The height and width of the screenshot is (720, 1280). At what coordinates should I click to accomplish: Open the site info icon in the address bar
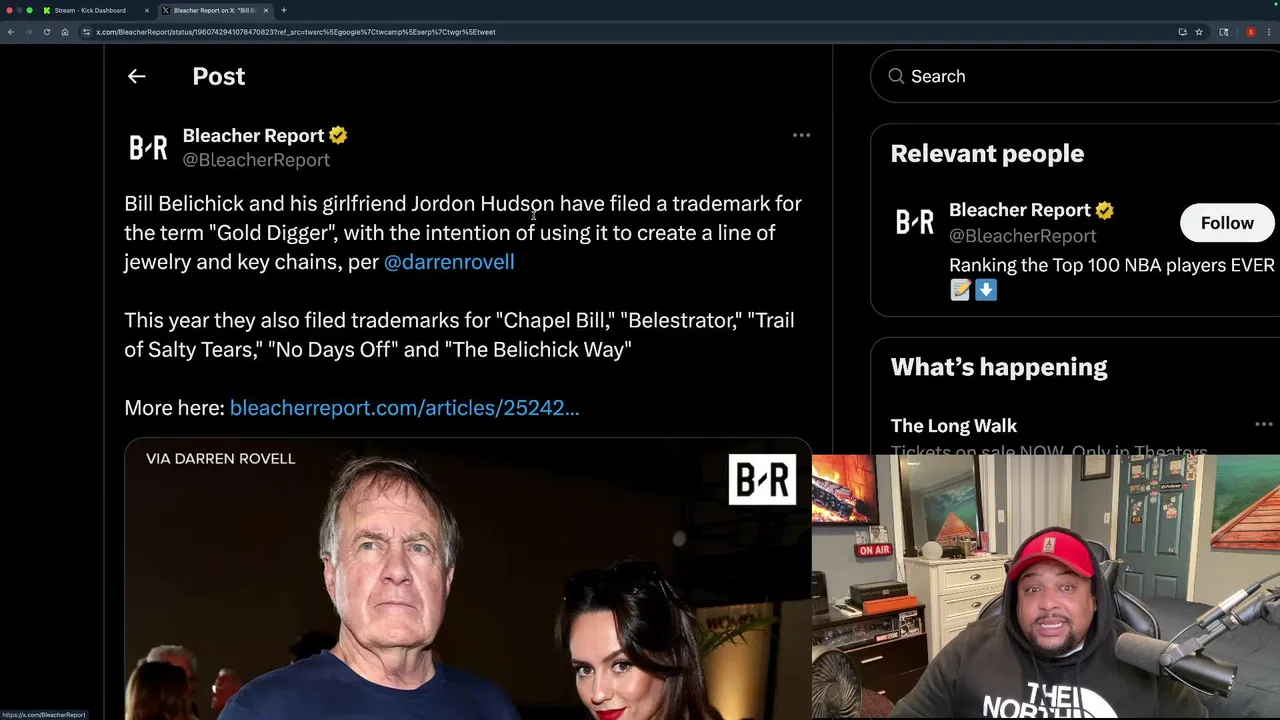pyautogui.click(x=87, y=32)
